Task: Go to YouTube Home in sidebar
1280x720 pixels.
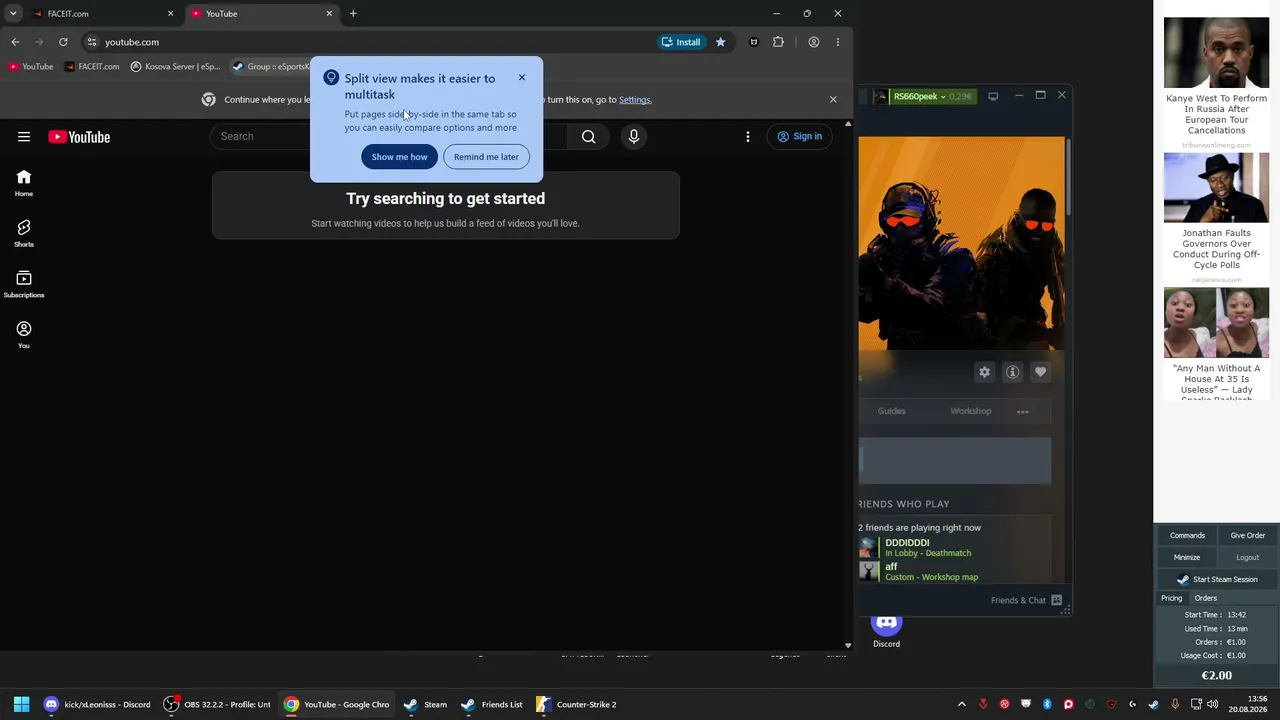Action: coord(24,183)
